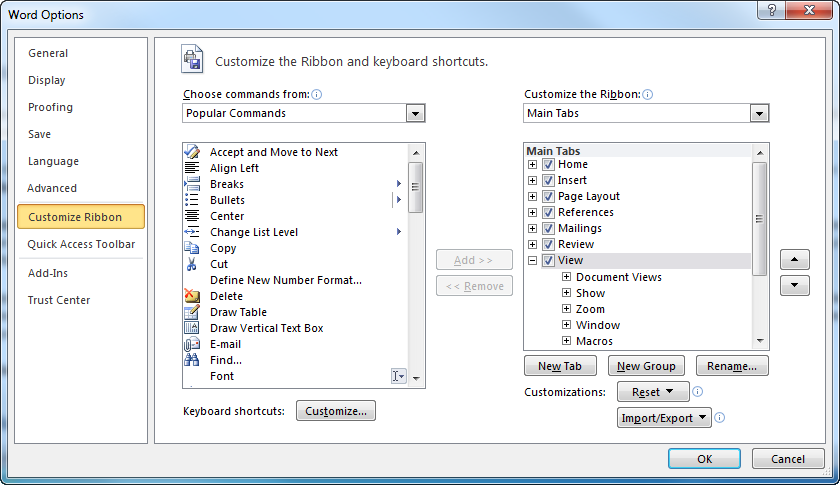Expand the Document Views group

click(x=566, y=277)
